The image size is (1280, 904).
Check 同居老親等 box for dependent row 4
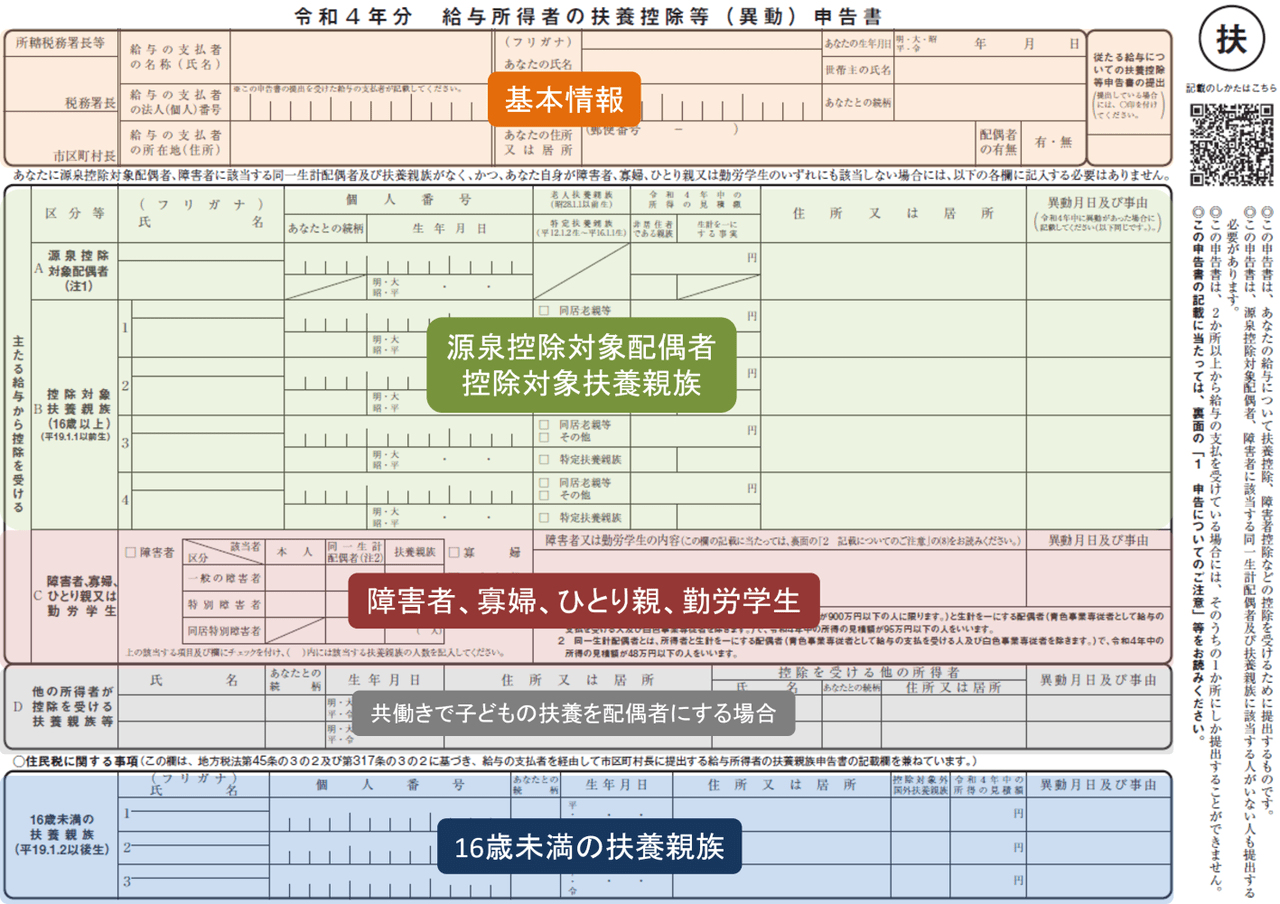[544, 482]
